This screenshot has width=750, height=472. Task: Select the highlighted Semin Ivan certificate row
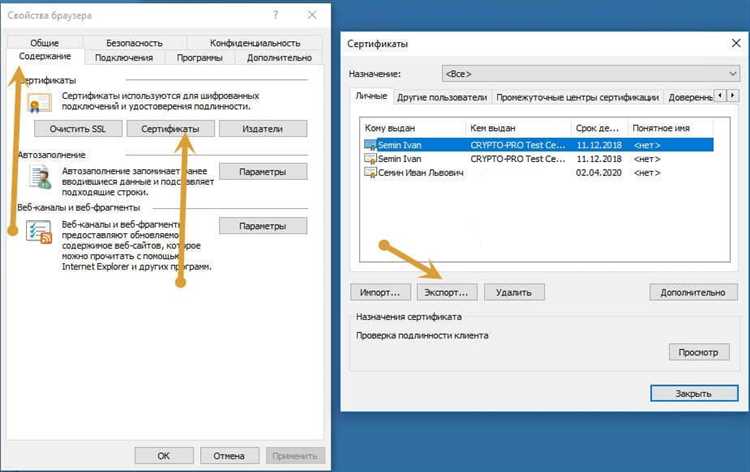tap(538, 145)
